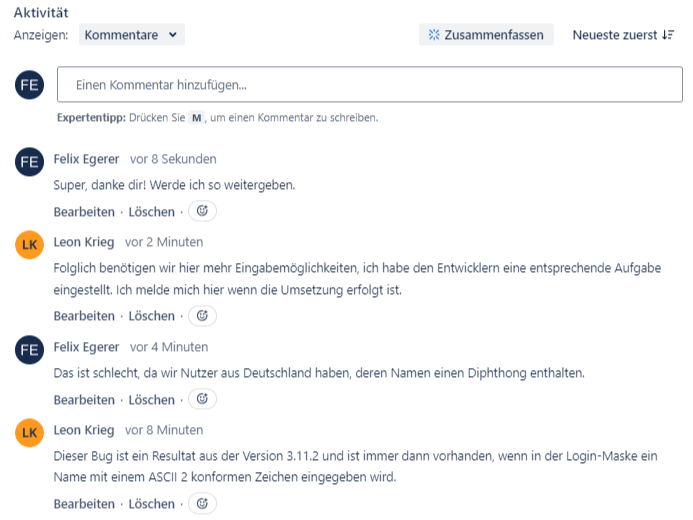Edit the 'Das ist schlecht' comment
The image size is (693, 520).
pyautogui.click(x=84, y=400)
